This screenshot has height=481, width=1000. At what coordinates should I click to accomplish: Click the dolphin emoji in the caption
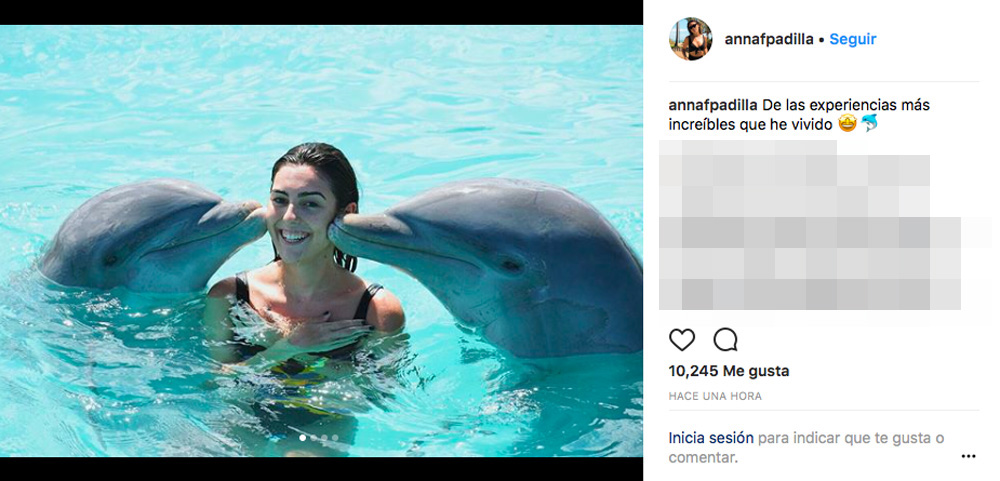pyautogui.click(x=870, y=124)
